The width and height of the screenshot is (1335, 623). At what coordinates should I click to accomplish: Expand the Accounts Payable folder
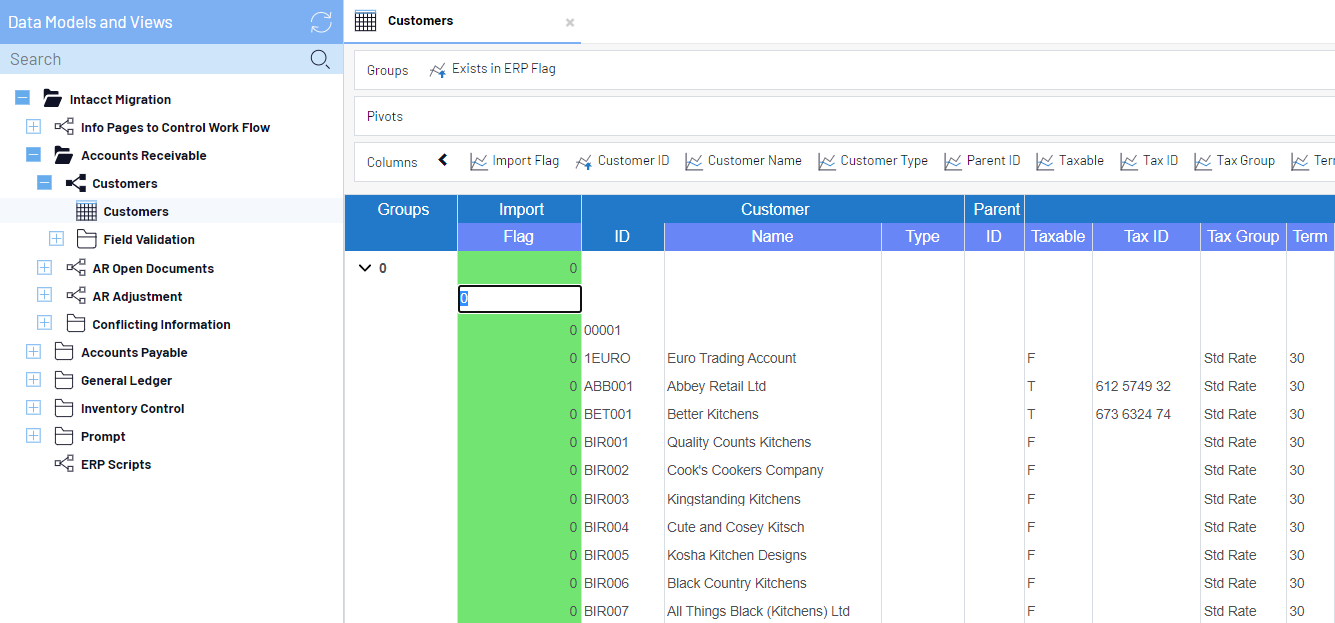tap(33, 352)
